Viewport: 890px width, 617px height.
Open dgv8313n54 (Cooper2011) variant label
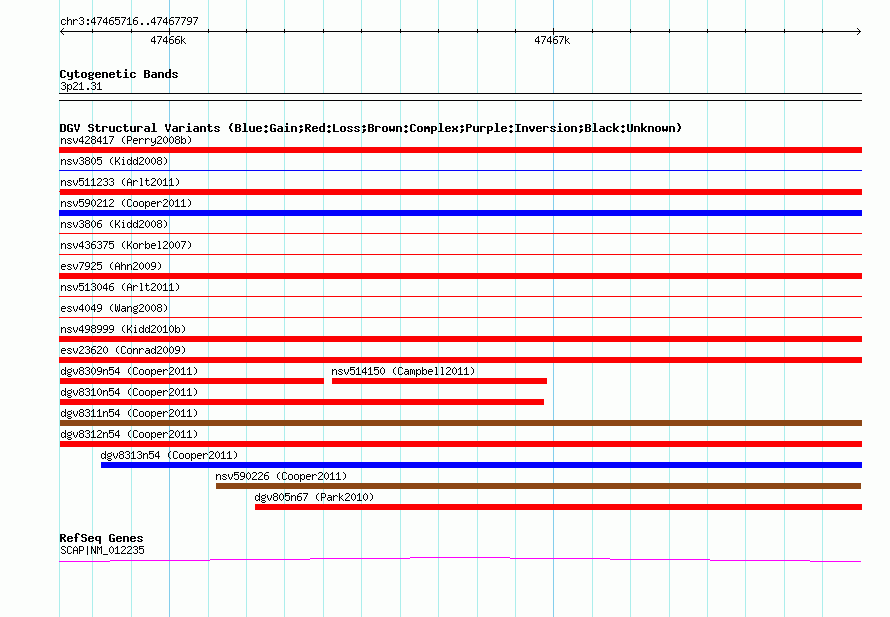click(169, 455)
